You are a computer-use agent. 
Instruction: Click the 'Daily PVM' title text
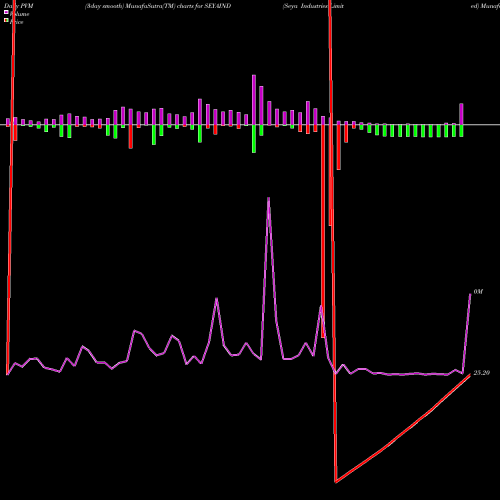tap(19, 6)
